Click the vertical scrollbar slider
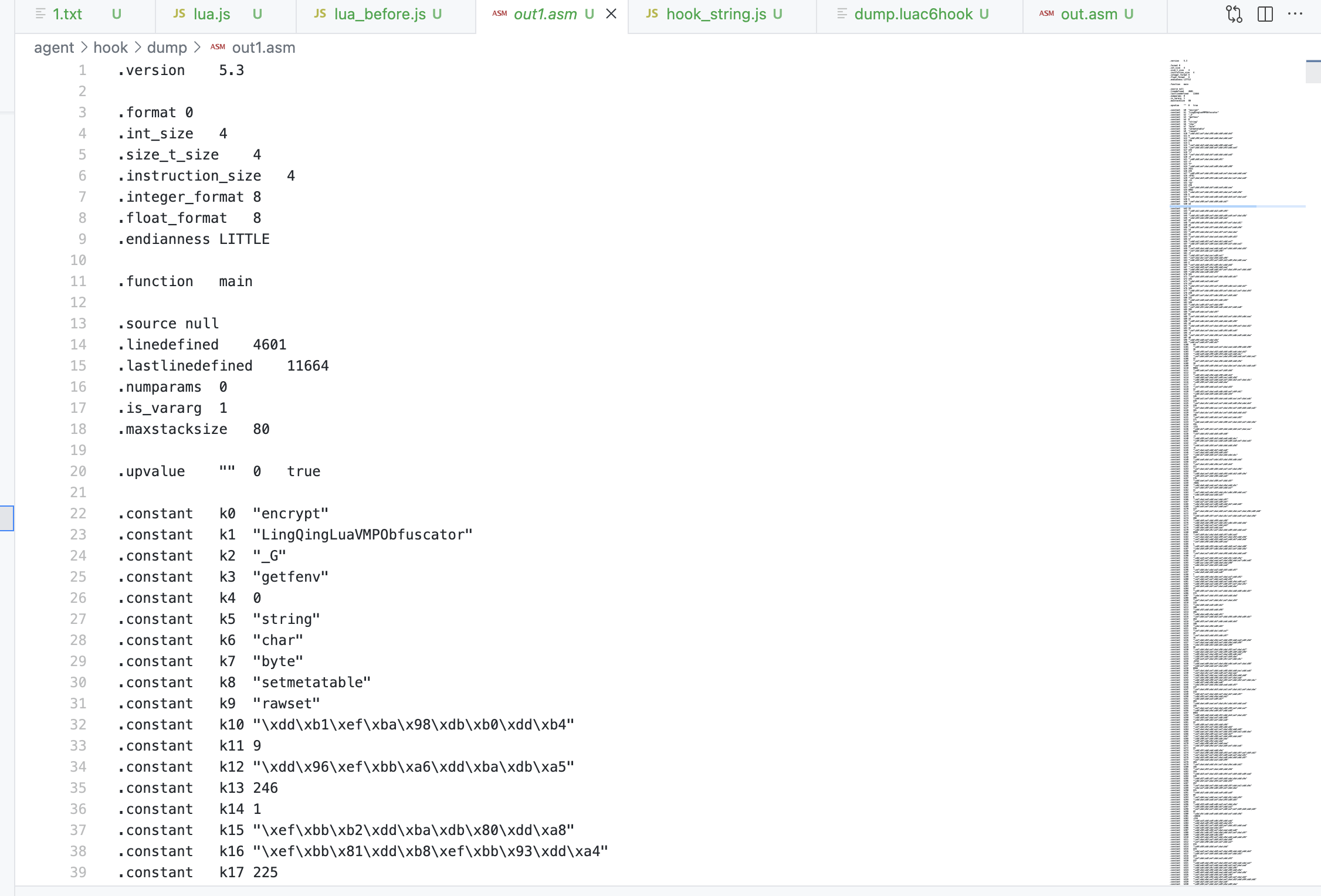Image resolution: width=1321 pixels, height=896 pixels. (1313, 72)
